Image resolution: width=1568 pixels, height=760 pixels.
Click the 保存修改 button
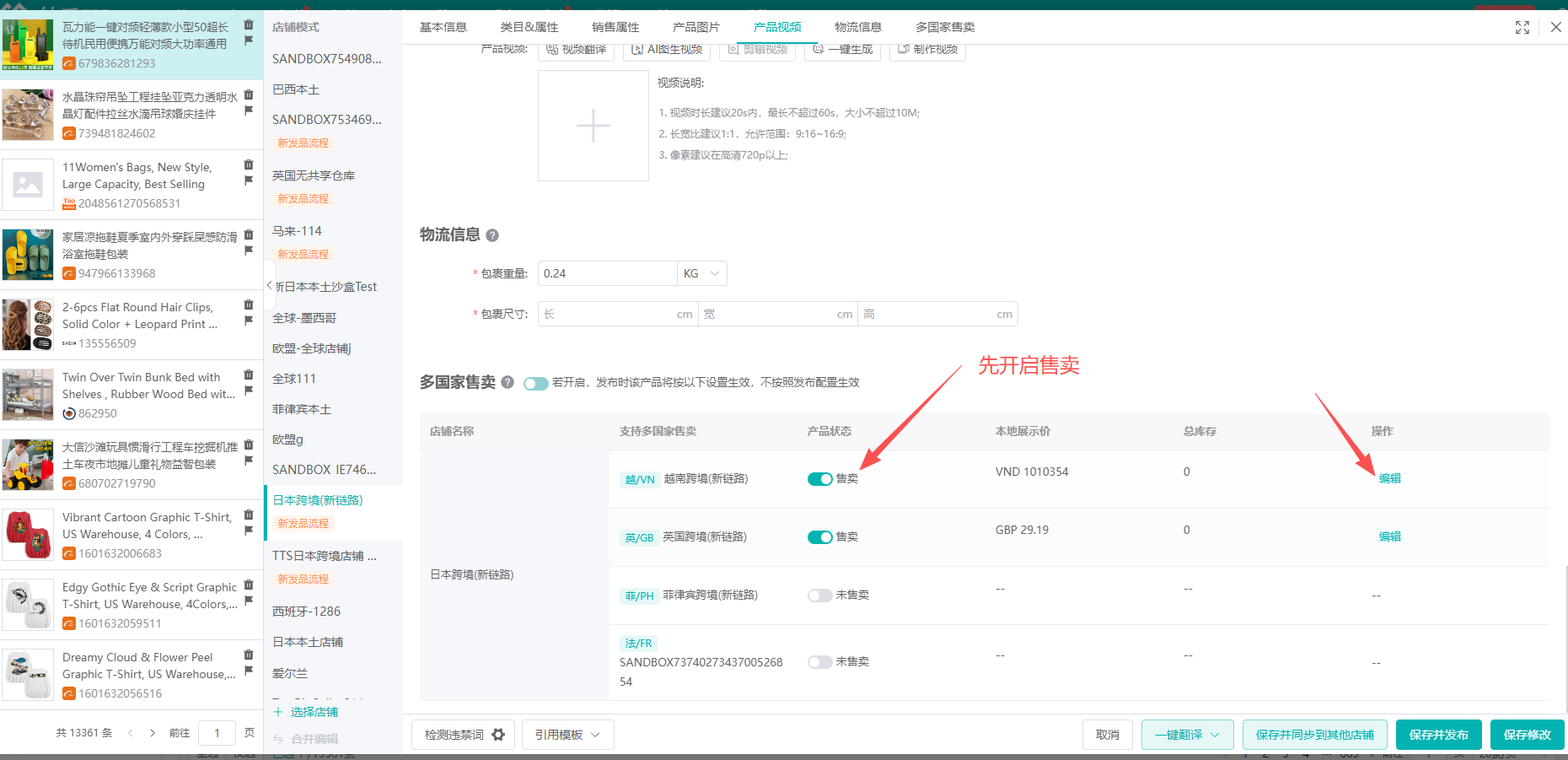coord(1528,735)
